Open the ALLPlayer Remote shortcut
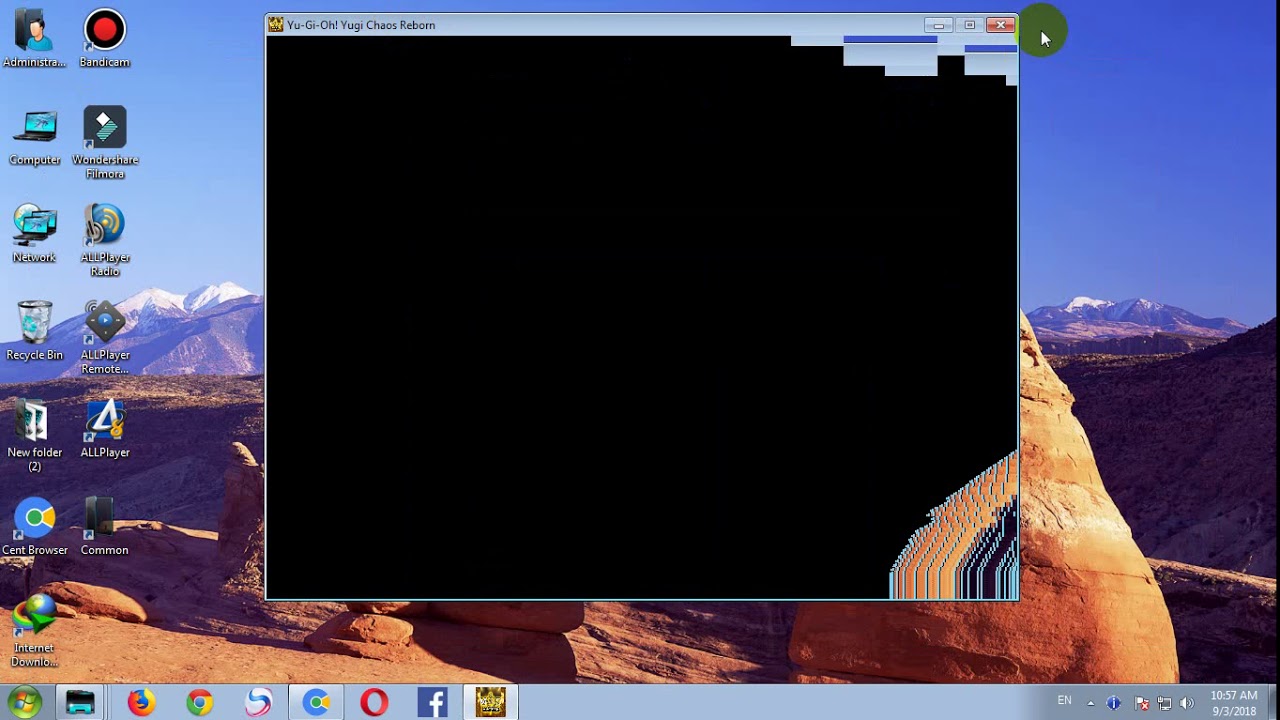This screenshot has width=1280, height=720. click(105, 338)
